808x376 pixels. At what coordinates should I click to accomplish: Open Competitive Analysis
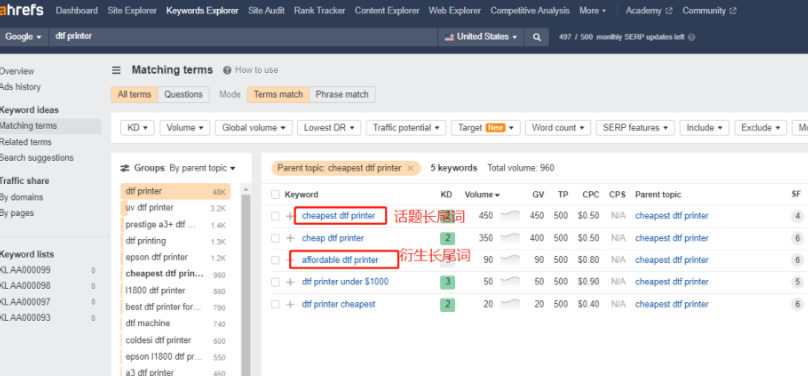coord(530,10)
